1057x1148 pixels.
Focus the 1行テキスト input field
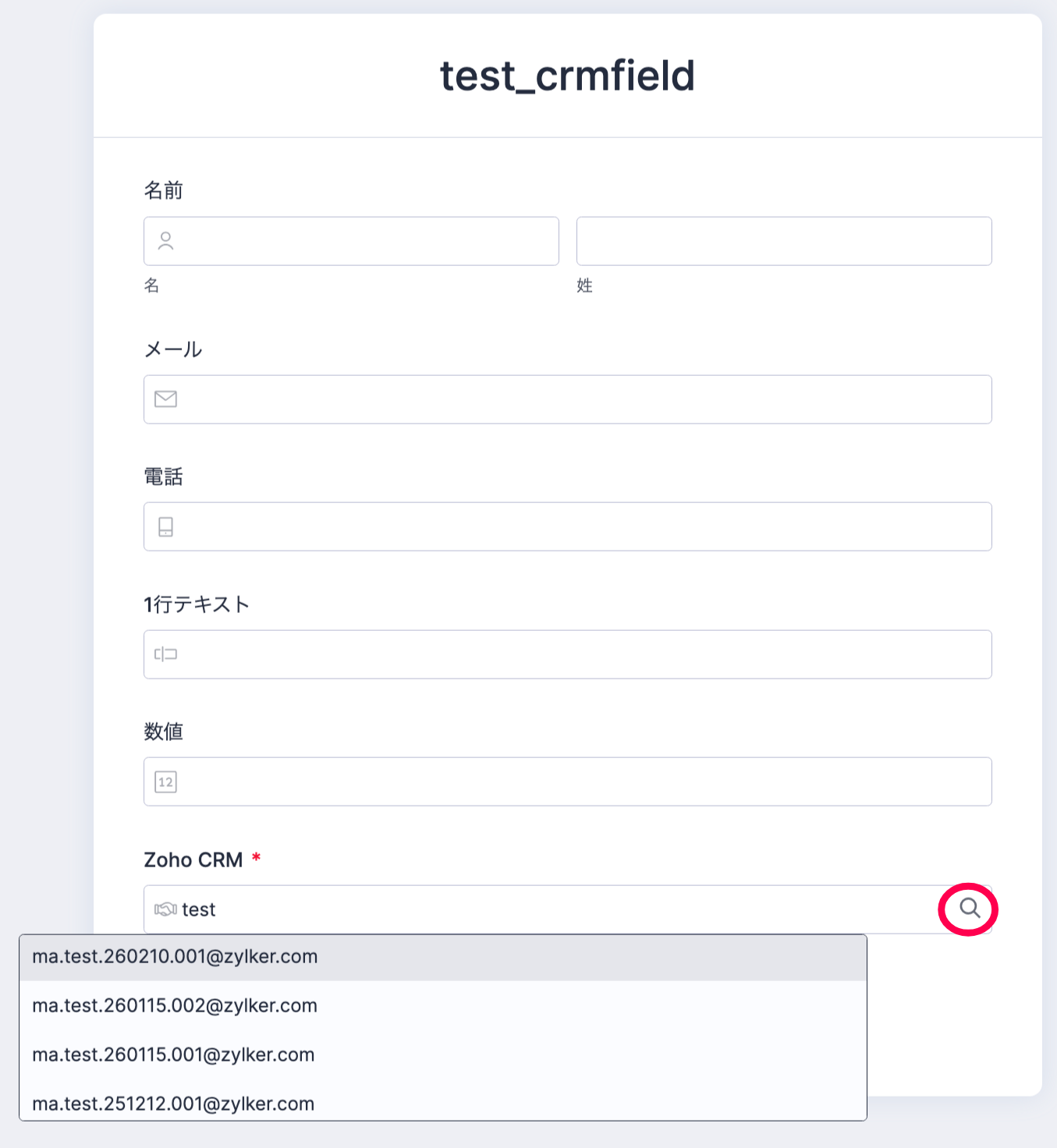click(x=577, y=654)
